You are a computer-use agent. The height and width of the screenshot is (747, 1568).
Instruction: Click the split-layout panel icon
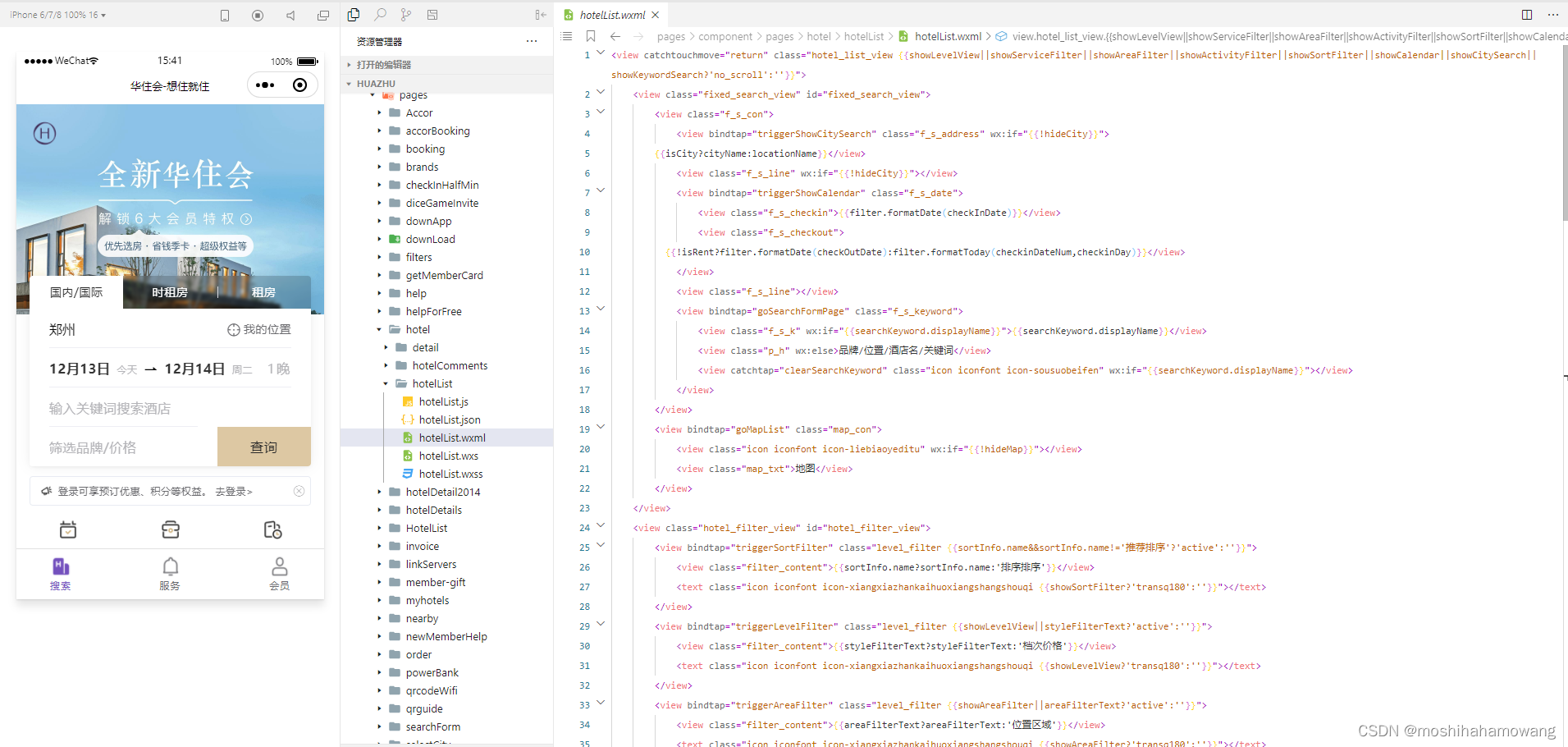[432, 14]
